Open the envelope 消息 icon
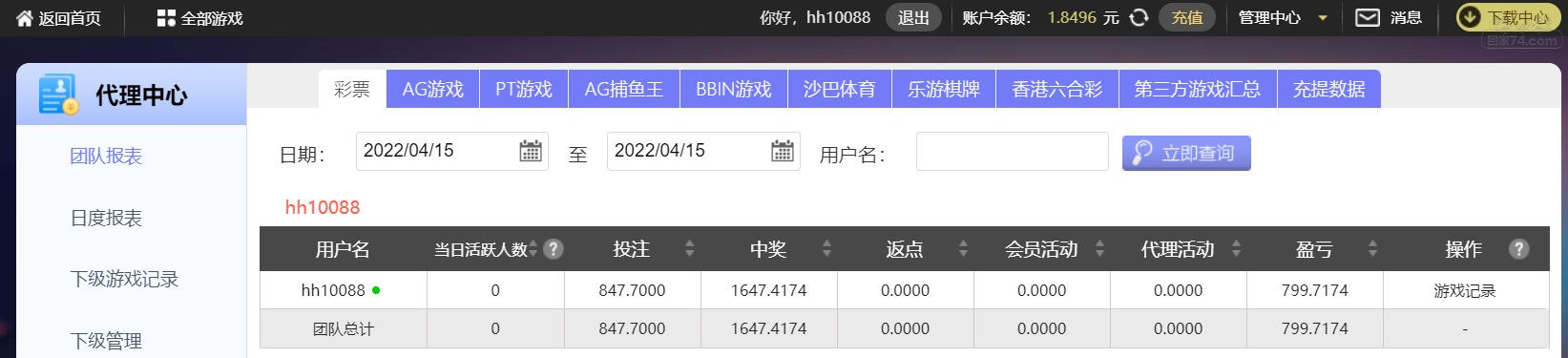1568x358 pixels. [x=1368, y=17]
